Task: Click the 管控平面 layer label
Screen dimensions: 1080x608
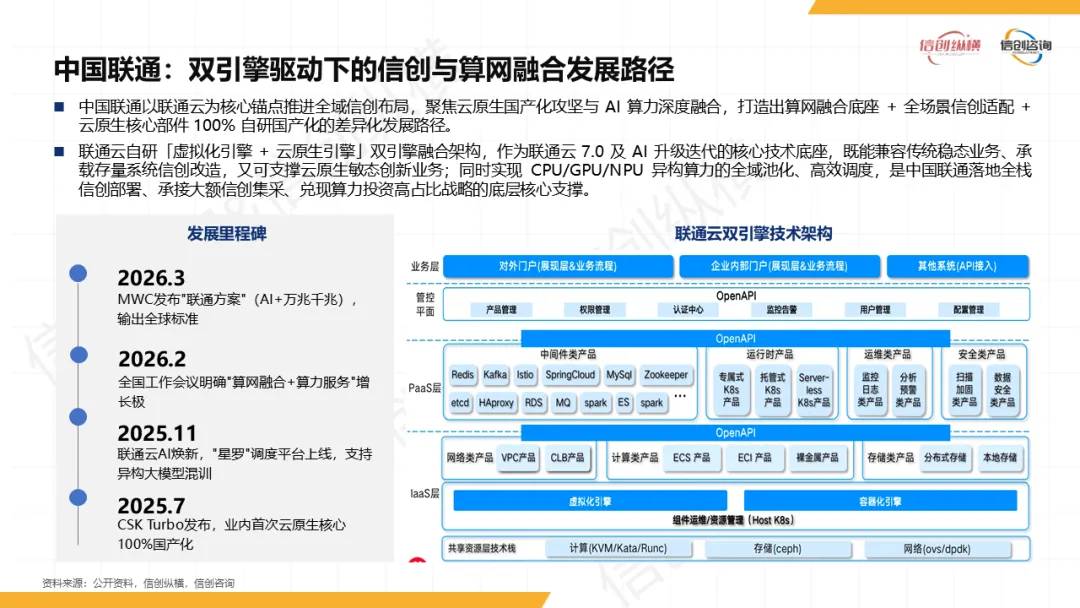Action: click(x=425, y=304)
